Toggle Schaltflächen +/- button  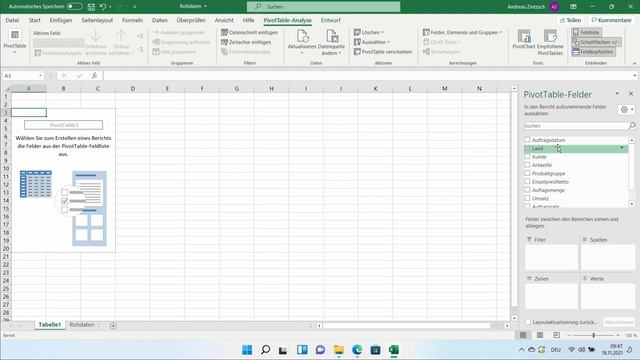click(596, 42)
